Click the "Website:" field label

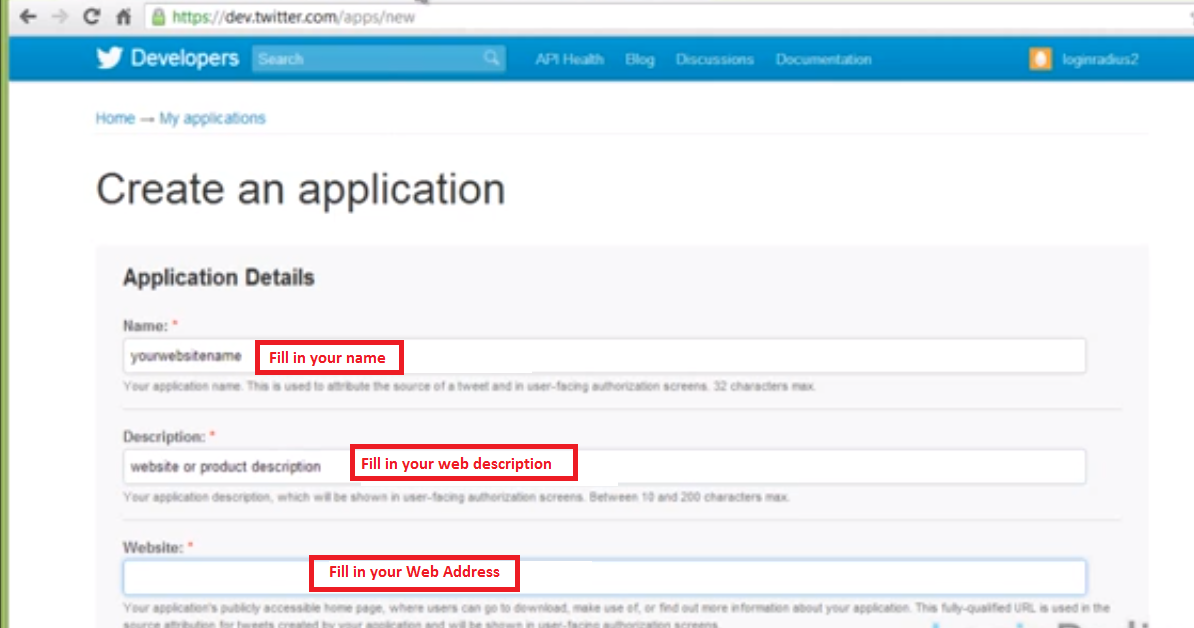coord(153,547)
